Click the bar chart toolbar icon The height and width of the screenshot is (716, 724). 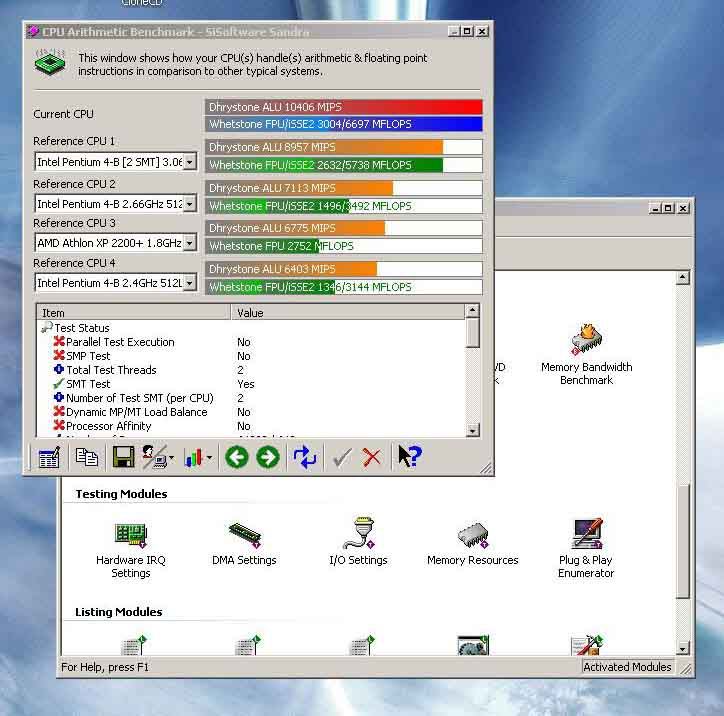pyautogui.click(x=193, y=457)
